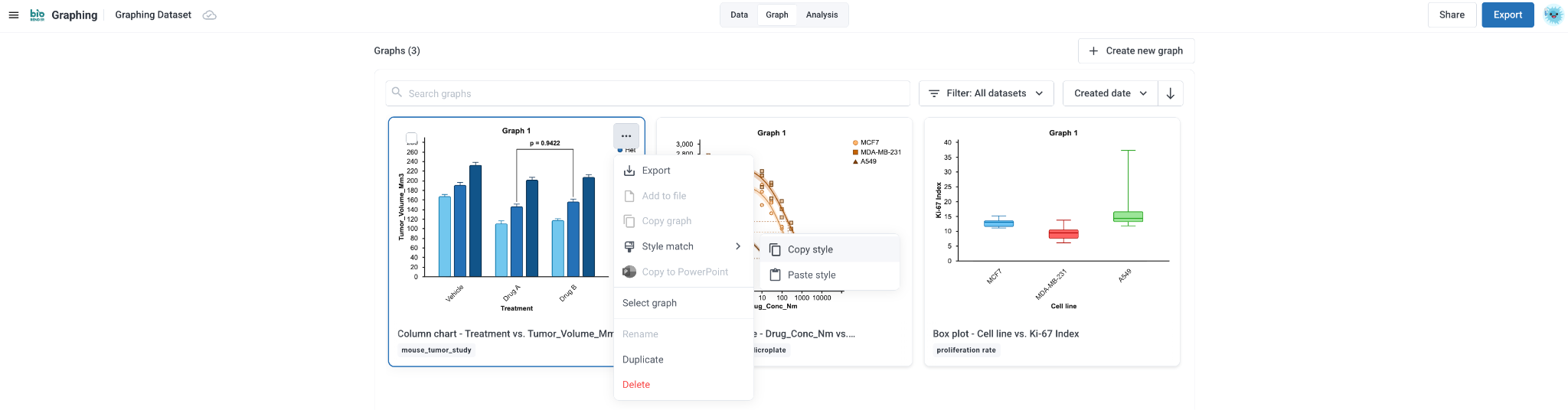Viewport: 1568px width, 410px height.
Task: Click the Create new graph button
Action: (x=1136, y=50)
